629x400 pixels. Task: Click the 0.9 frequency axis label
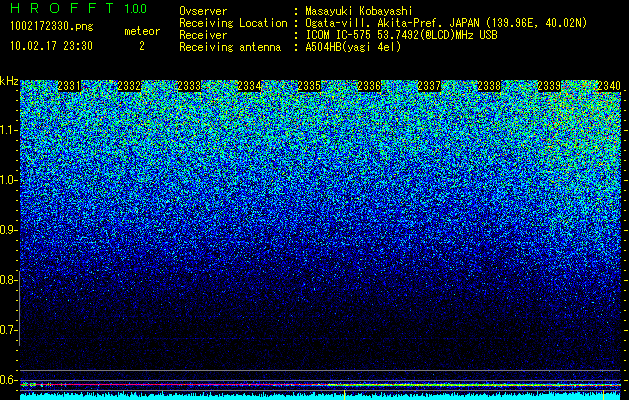click(x=8, y=230)
